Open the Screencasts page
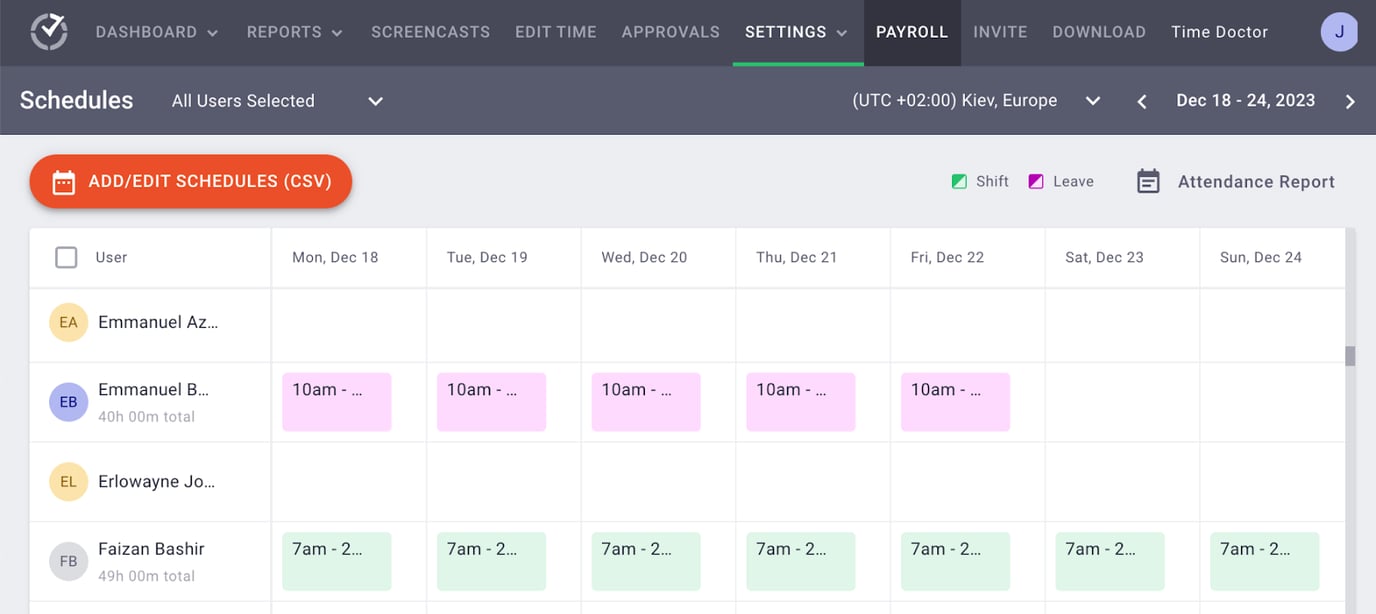The height and width of the screenshot is (614, 1376). pos(430,31)
